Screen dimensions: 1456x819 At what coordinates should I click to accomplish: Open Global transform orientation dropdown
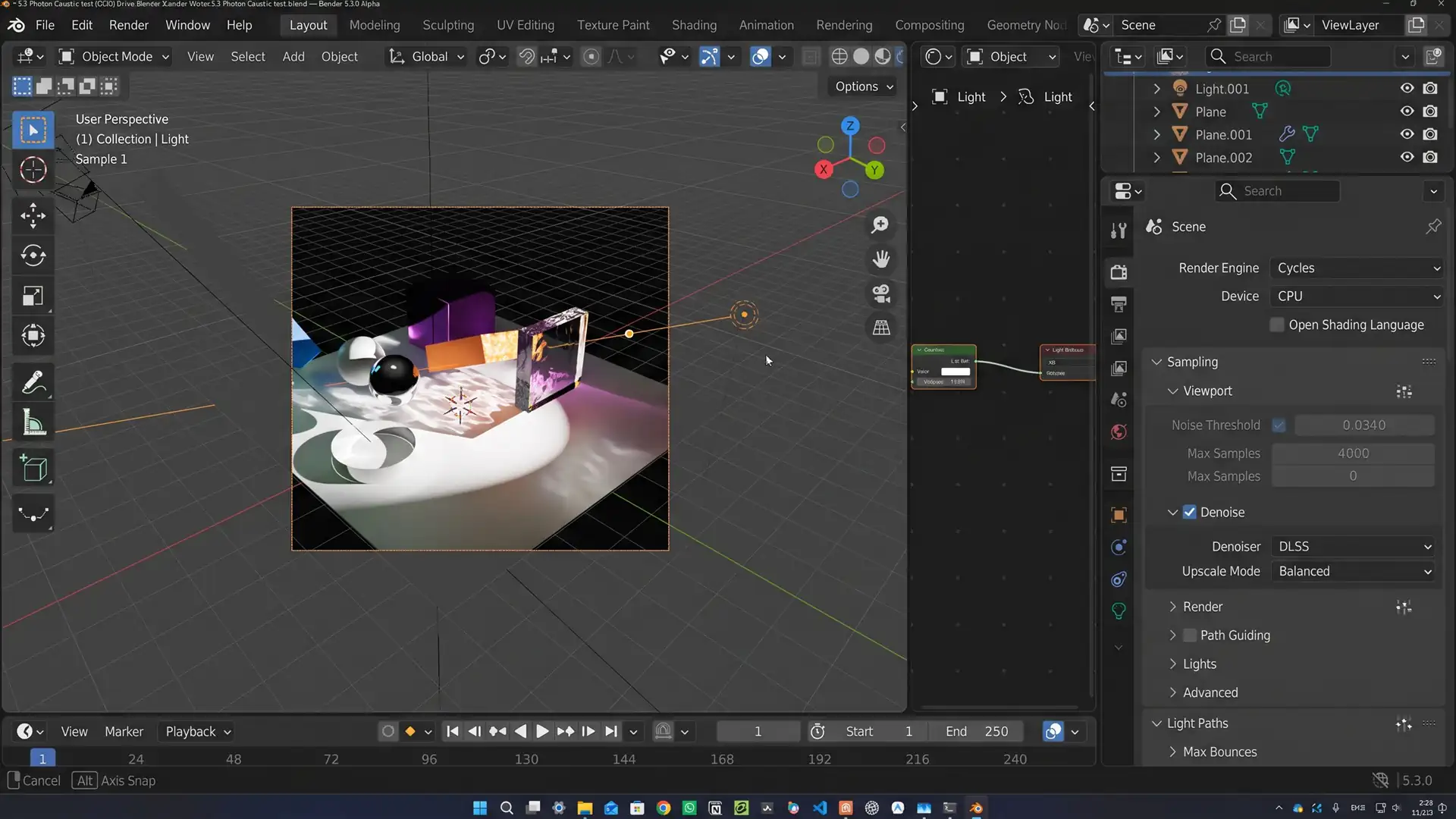pyautogui.click(x=426, y=56)
